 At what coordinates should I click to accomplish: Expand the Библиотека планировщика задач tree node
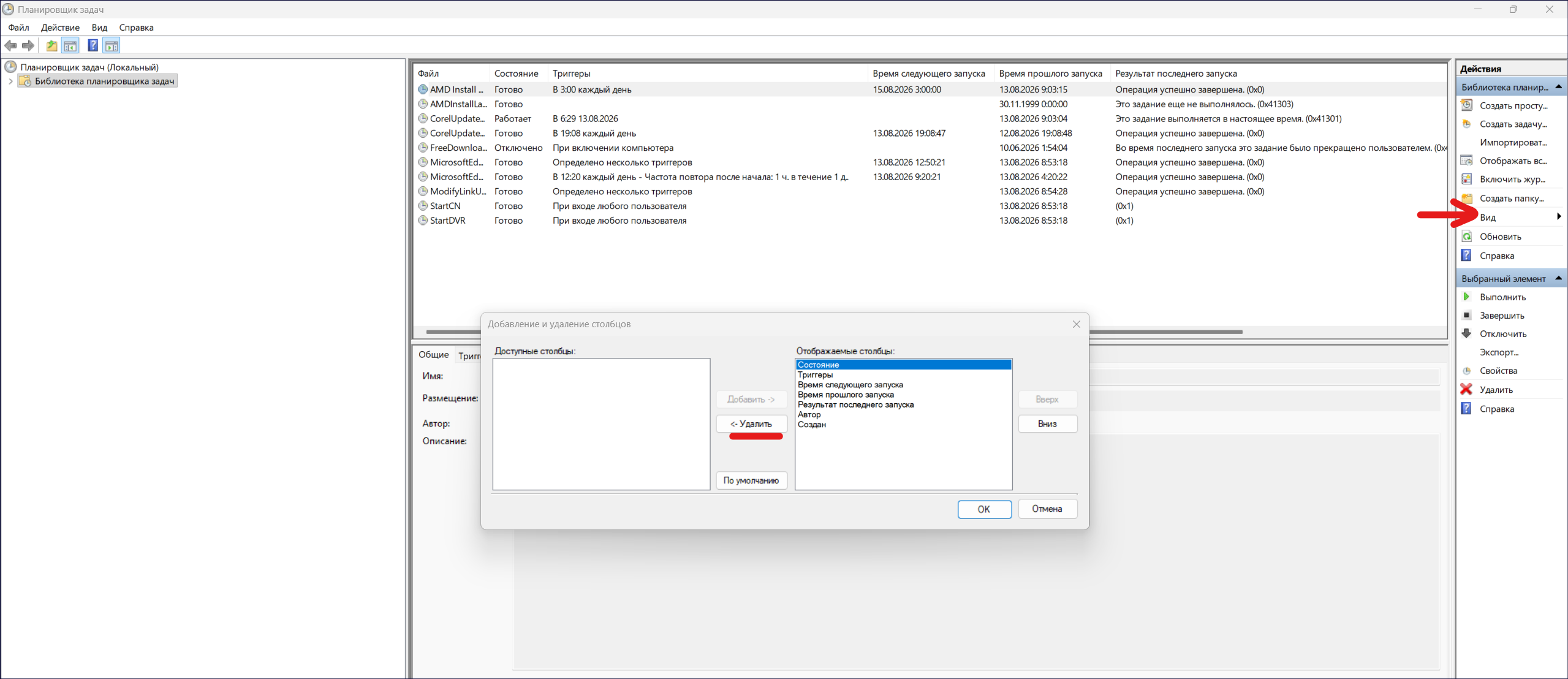pyautogui.click(x=10, y=81)
